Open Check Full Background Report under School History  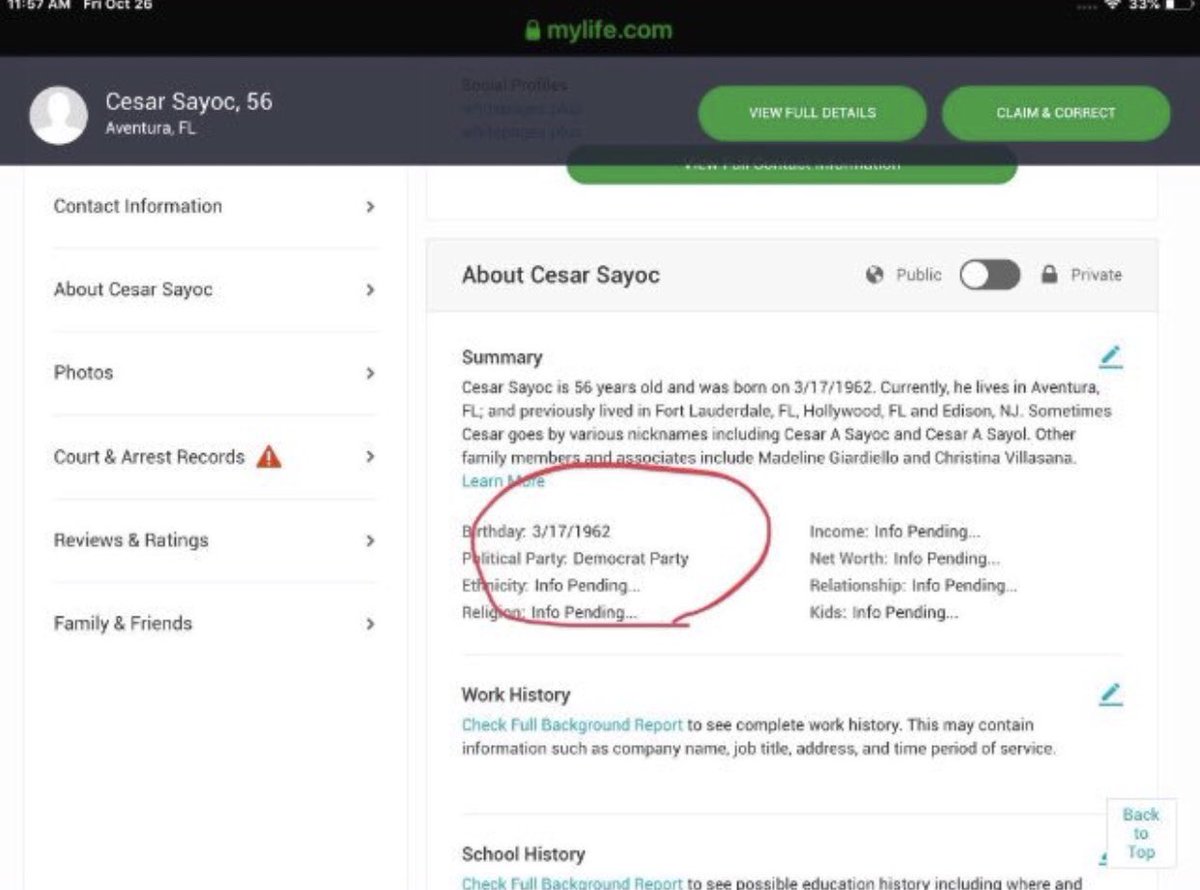(572, 883)
